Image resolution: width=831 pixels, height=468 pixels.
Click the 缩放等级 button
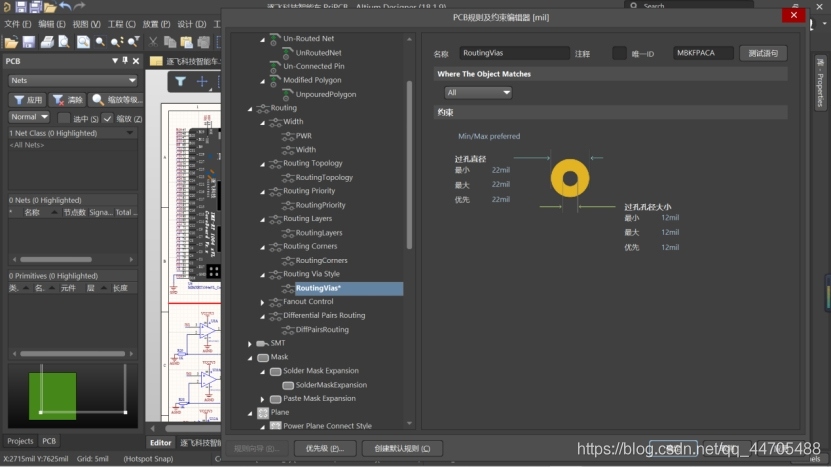pyautogui.click(x=115, y=99)
